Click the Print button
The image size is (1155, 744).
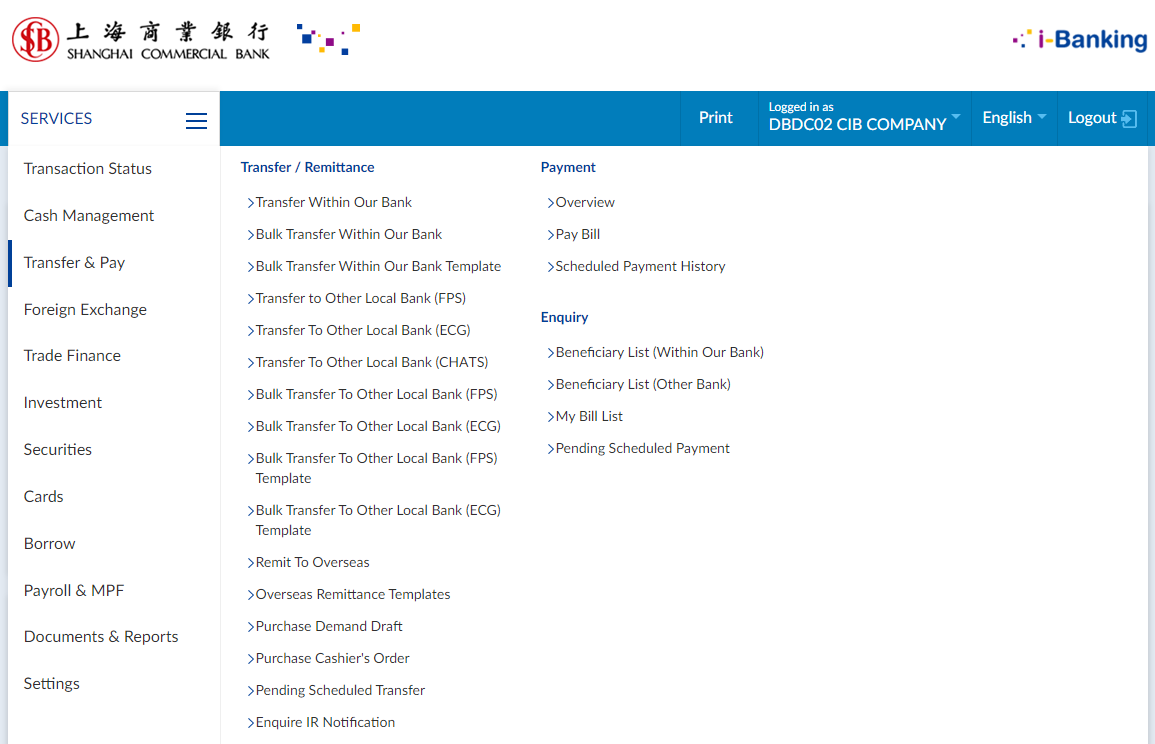coord(715,118)
